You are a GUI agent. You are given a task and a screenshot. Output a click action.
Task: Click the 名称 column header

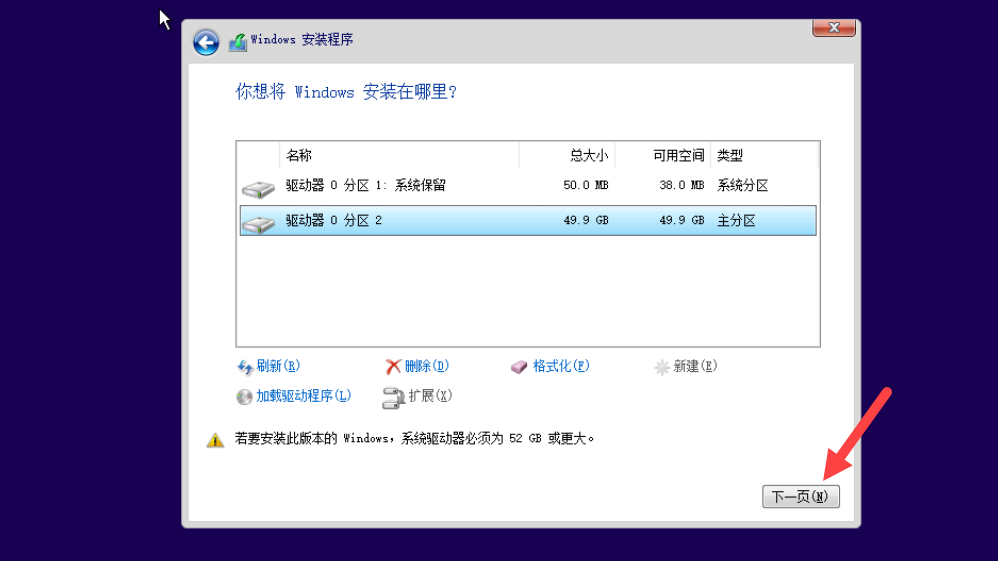point(399,155)
